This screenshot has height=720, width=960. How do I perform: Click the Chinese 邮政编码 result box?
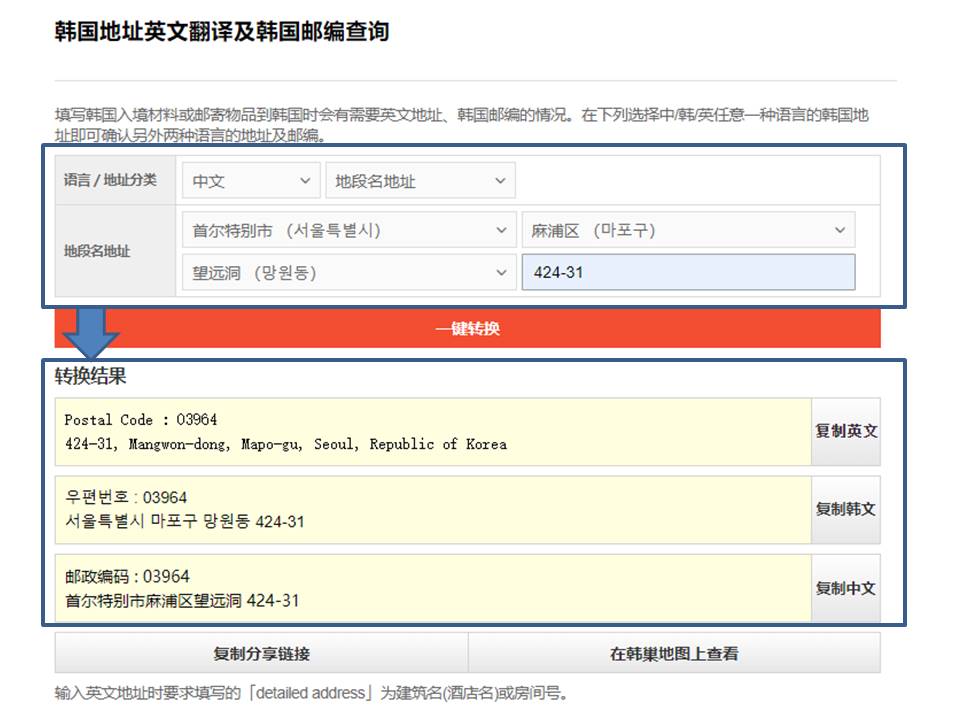tap(432, 589)
